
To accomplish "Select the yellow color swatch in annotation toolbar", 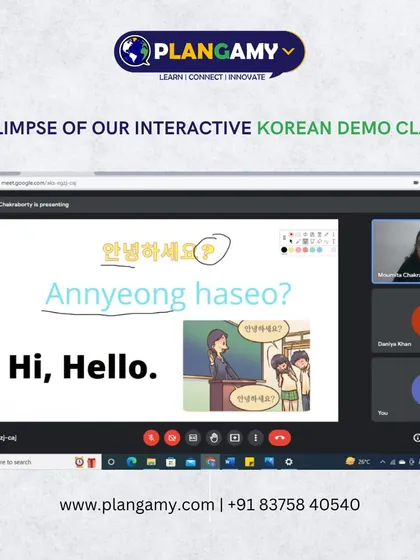I will pyautogui.click(x=291, y=250).
